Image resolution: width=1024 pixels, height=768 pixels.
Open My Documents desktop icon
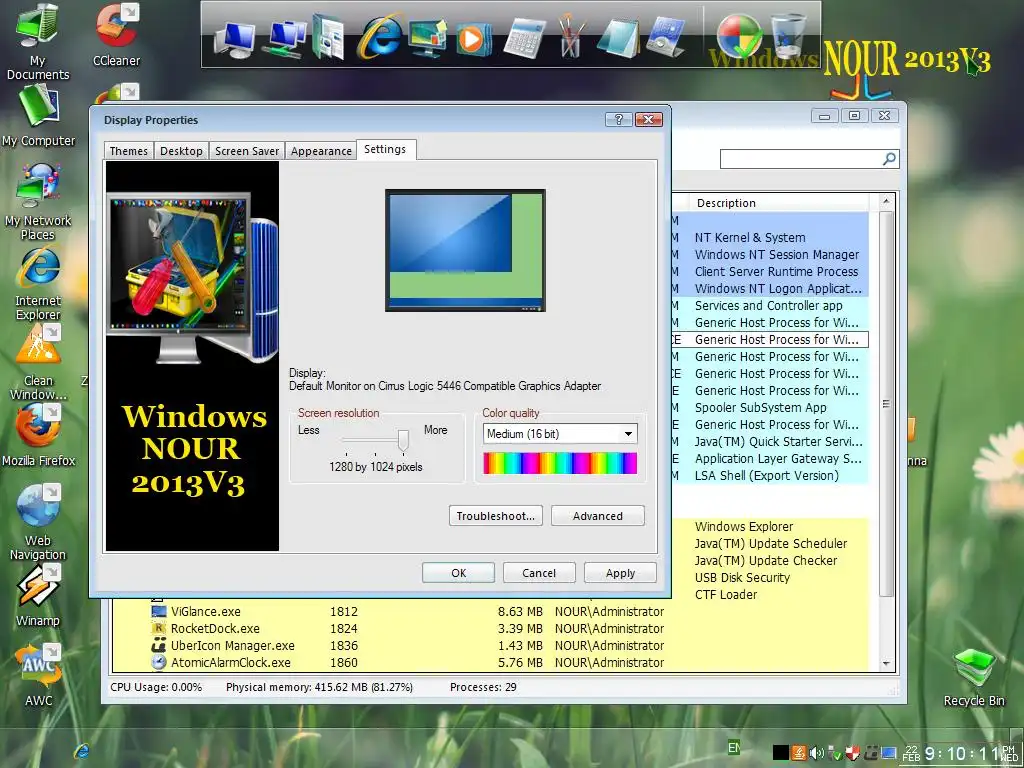pyautogui.click(x=37, y=40)
